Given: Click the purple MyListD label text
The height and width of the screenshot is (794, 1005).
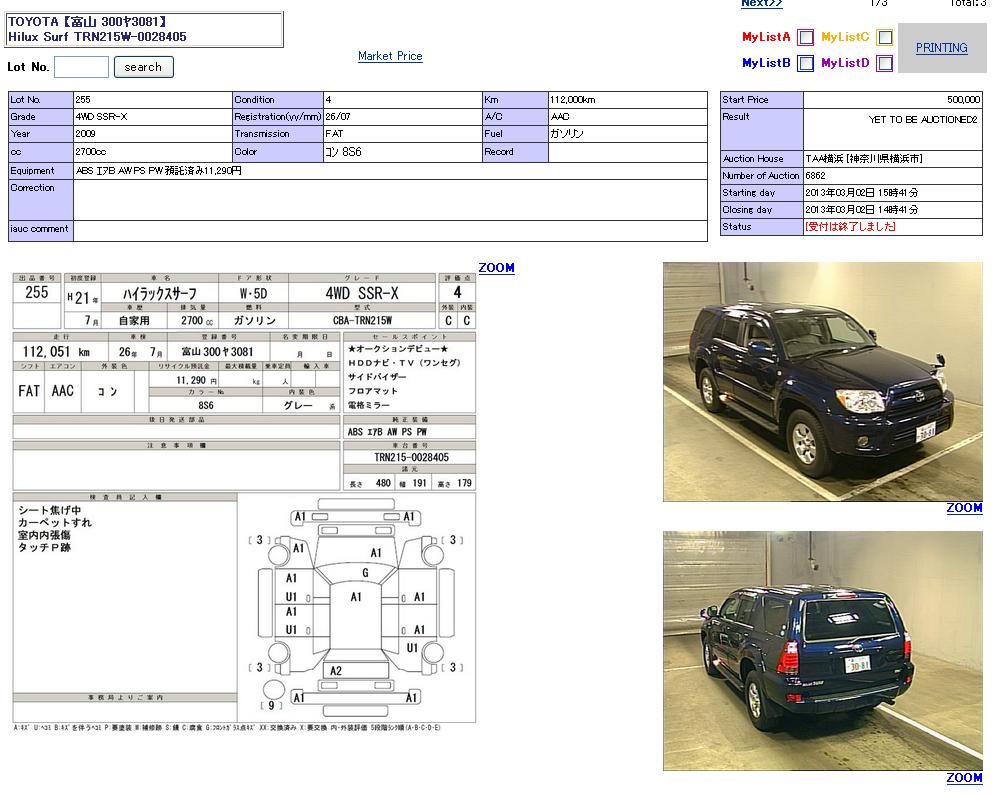Looking at the screenshot, I should [845, 63].
